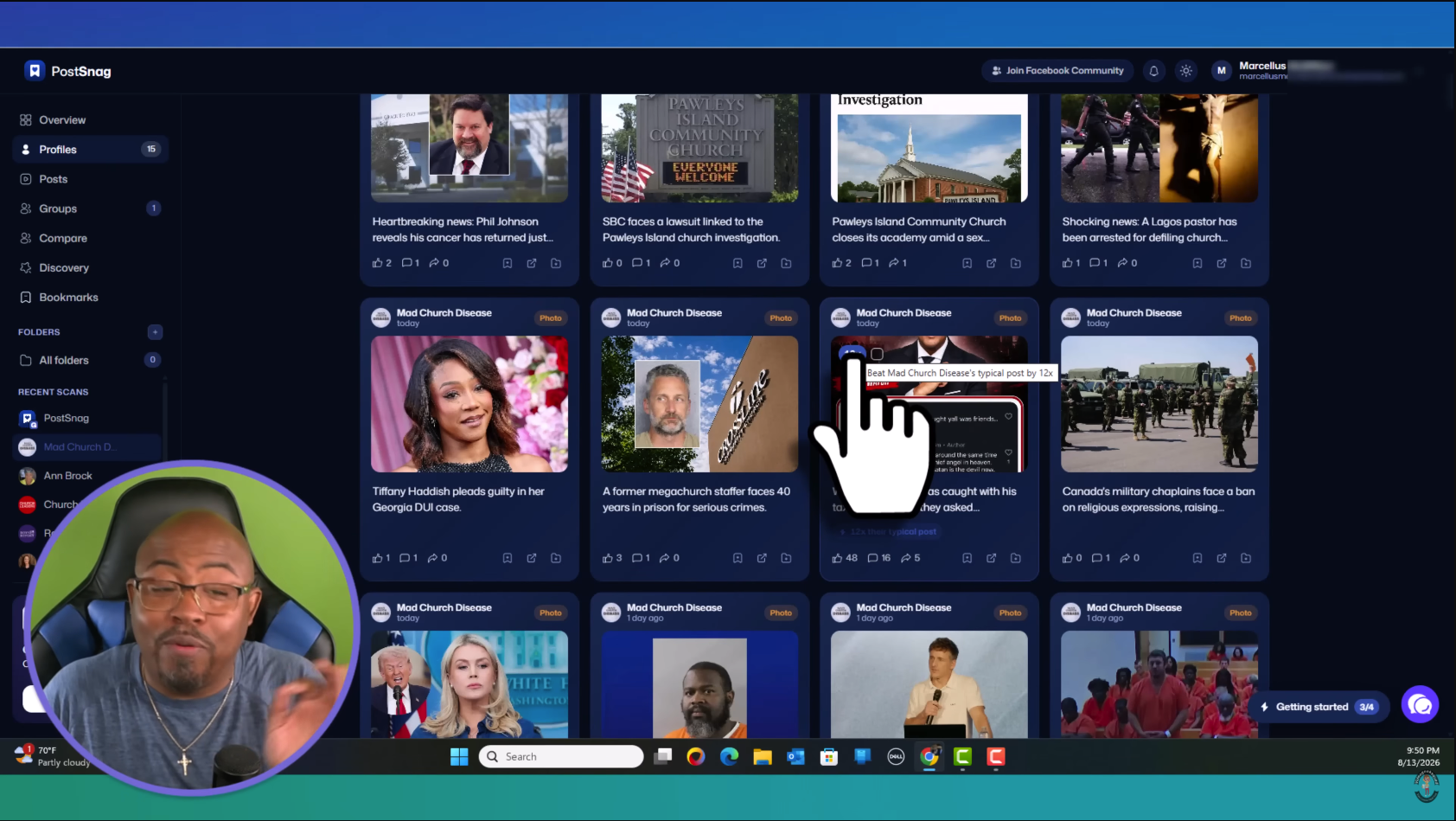
Task: Bookmark the former megachurch staffer post
Action: pyautogui.click(x=738, y=558)
